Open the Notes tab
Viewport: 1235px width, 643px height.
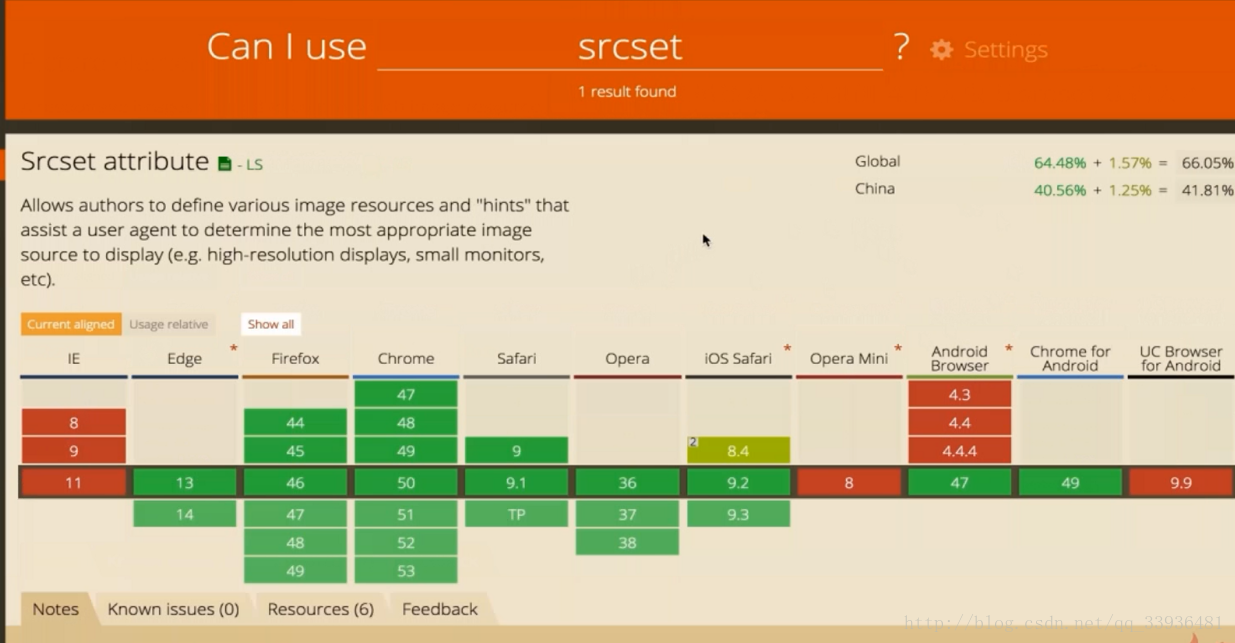click(56, 609)
